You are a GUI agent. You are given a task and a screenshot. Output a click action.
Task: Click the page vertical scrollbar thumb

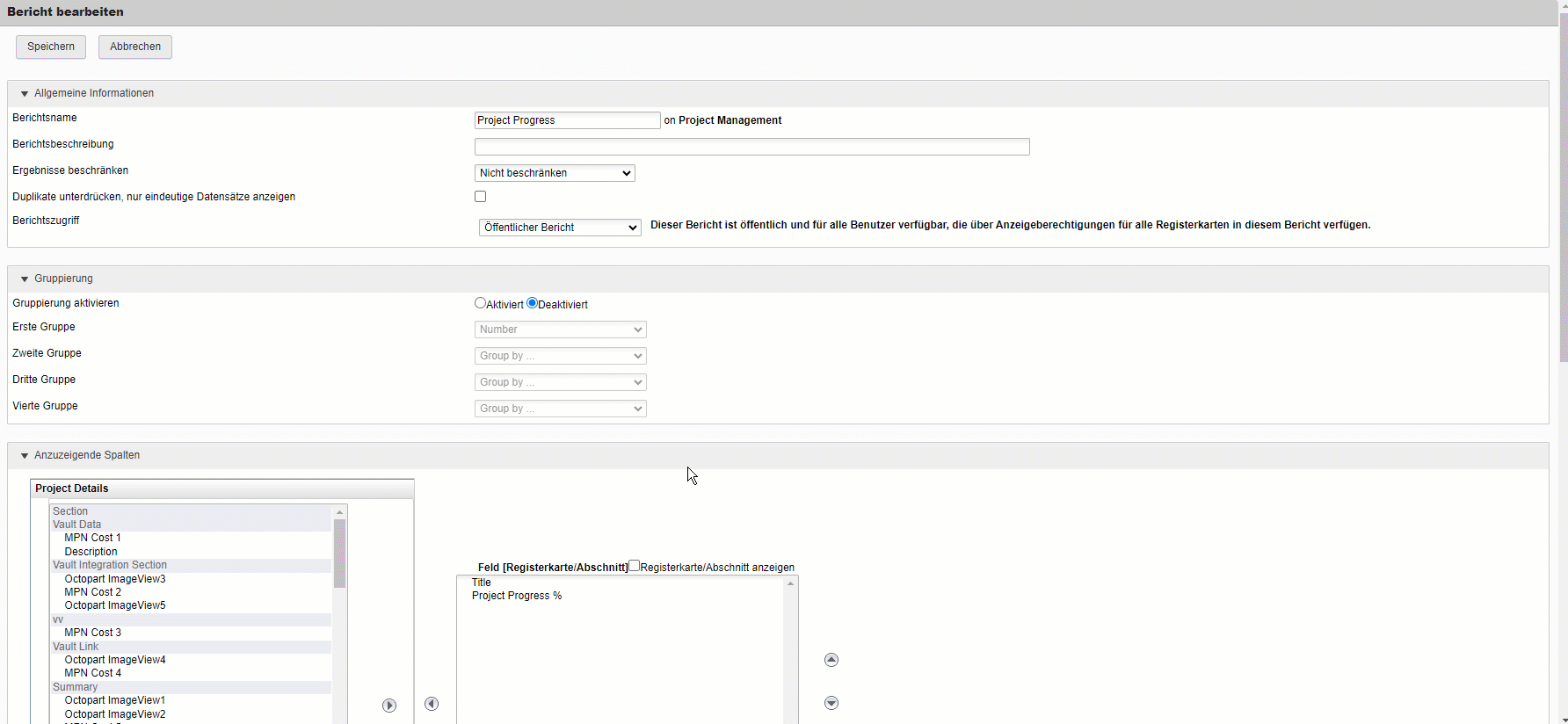1564,189
